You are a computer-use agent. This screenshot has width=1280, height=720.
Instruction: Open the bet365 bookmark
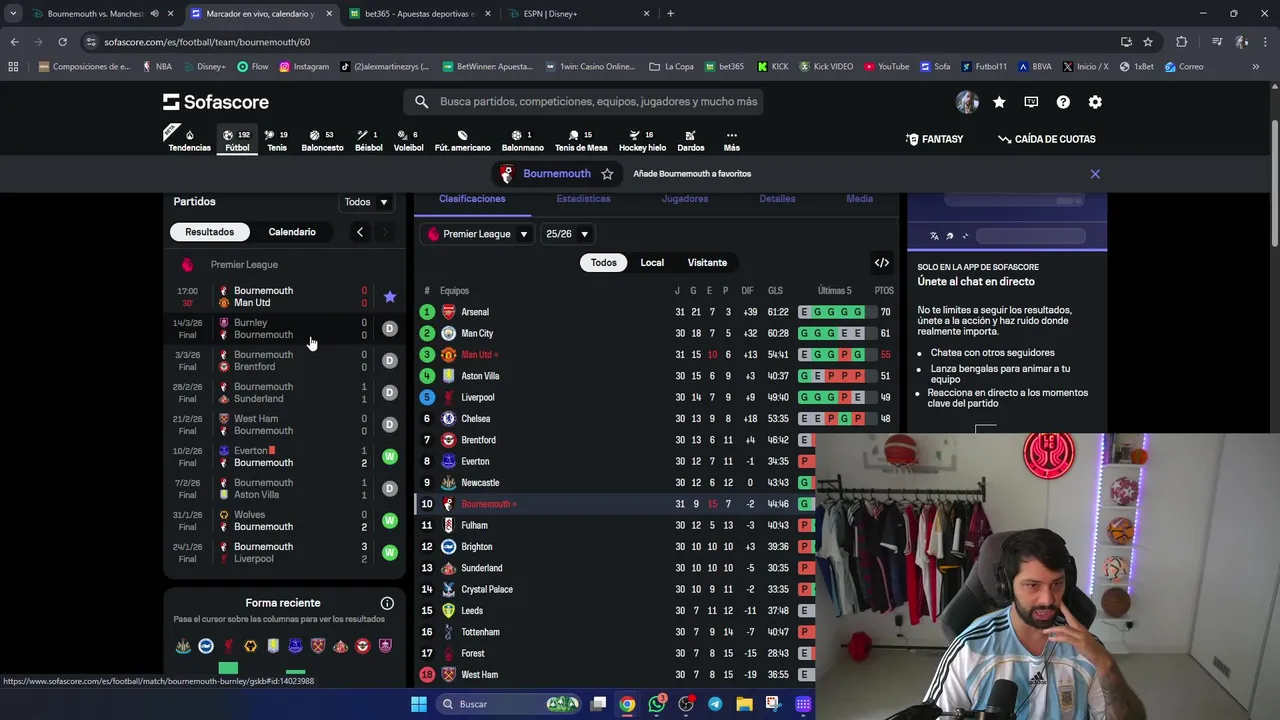(724, 67)
